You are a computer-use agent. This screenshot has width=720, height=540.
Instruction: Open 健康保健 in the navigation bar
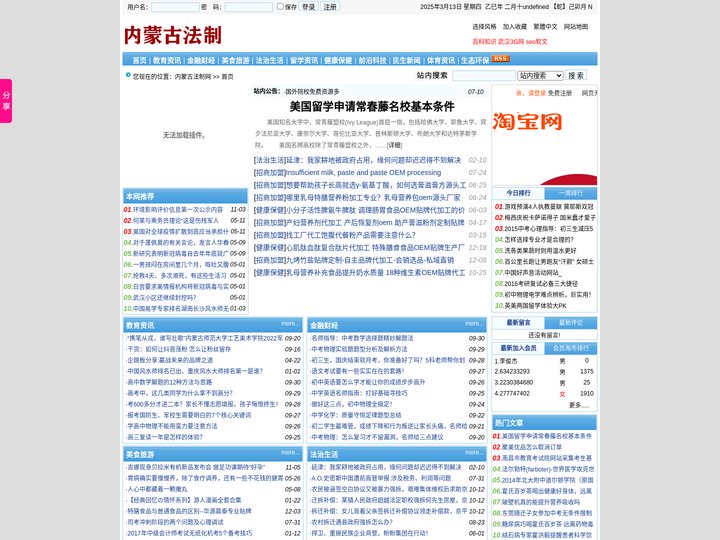[338, 60]
